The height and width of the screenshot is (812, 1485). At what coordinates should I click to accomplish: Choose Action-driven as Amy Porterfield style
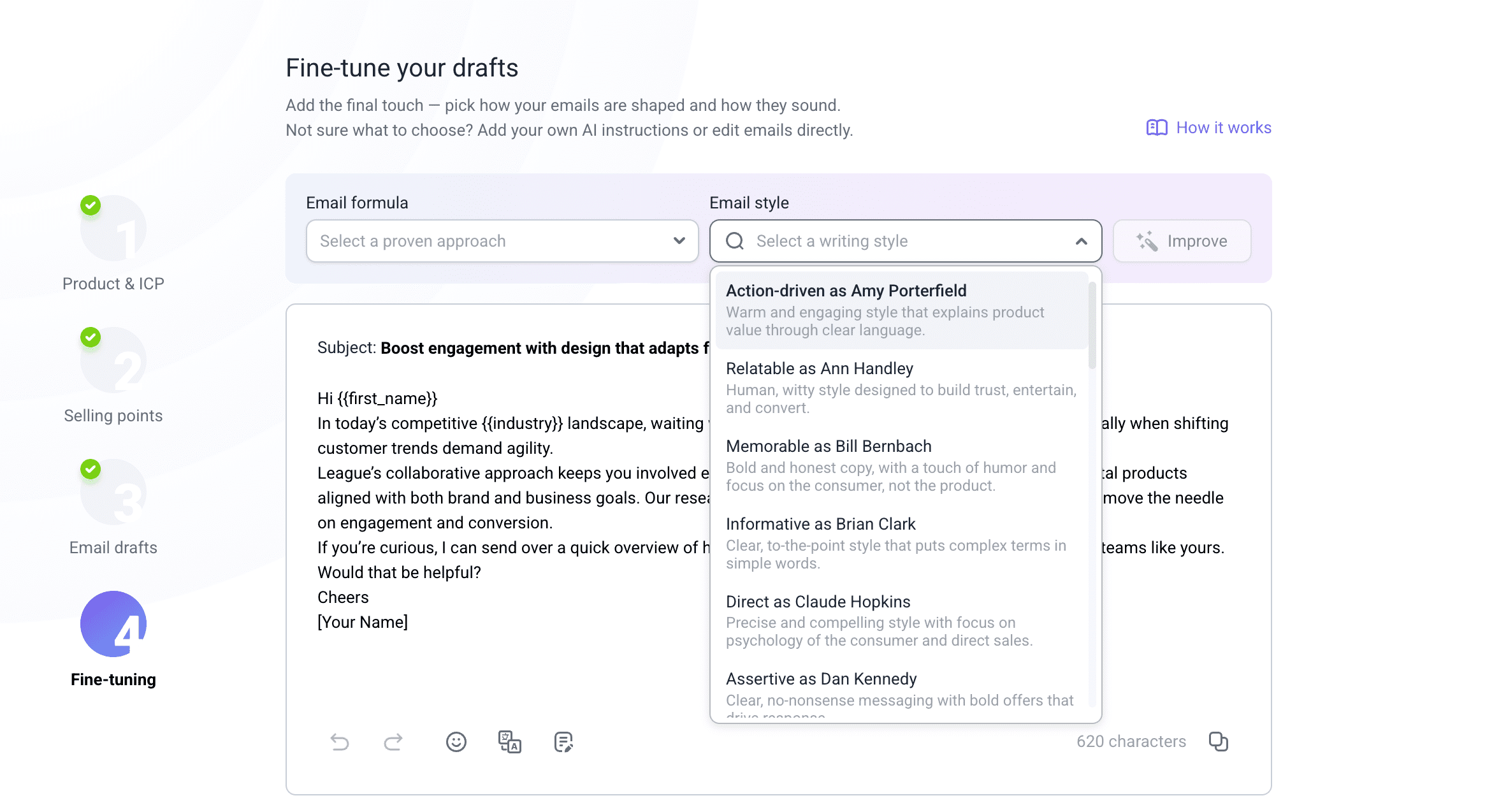point(901,310)
